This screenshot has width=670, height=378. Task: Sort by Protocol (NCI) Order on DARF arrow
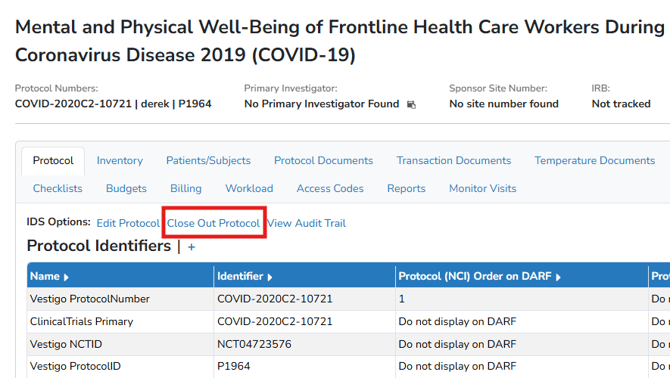tap(558, 277)
